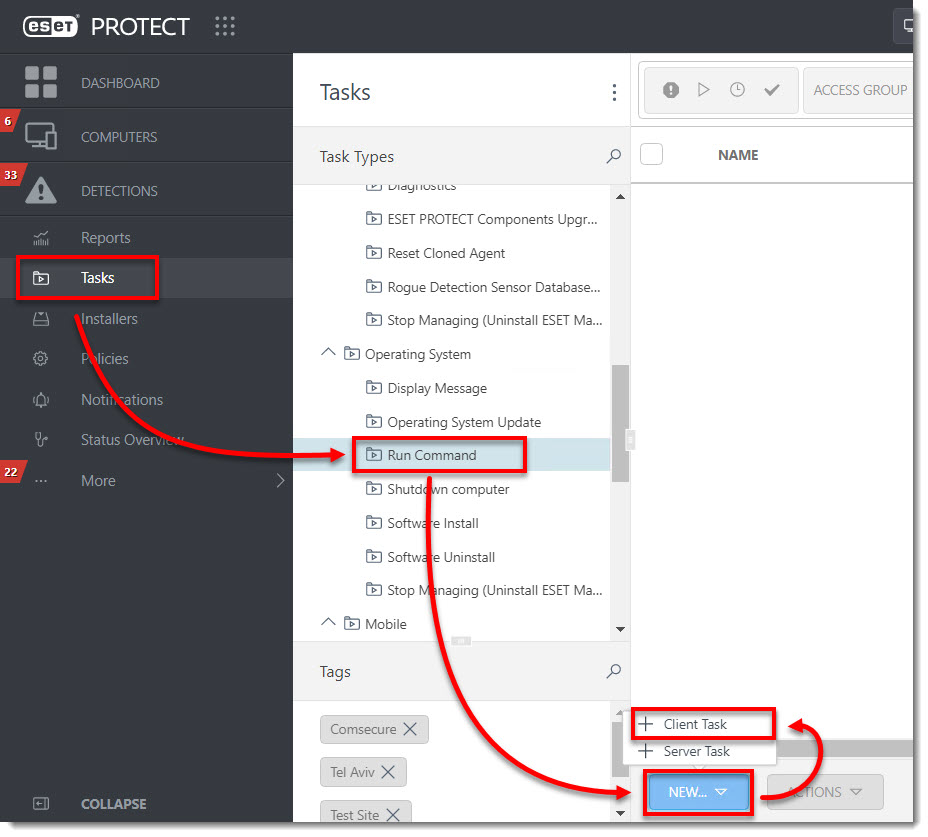Sort by the NAME column header
This screenshot has height=837, width=928.
738,155
